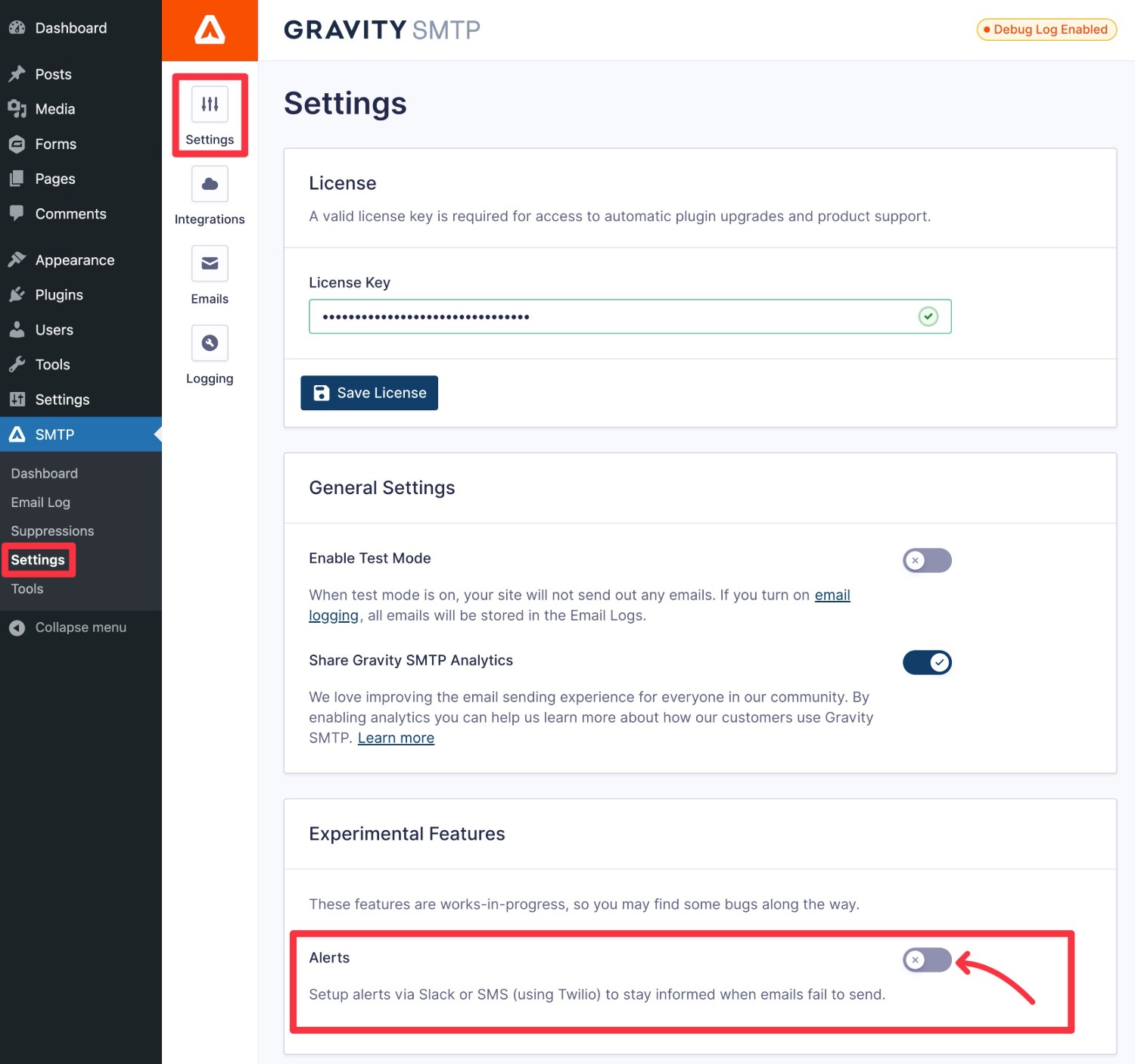The image size is (1135, 1064).
Task: Open Tools under the SMTP submenu
Action: 27,589
